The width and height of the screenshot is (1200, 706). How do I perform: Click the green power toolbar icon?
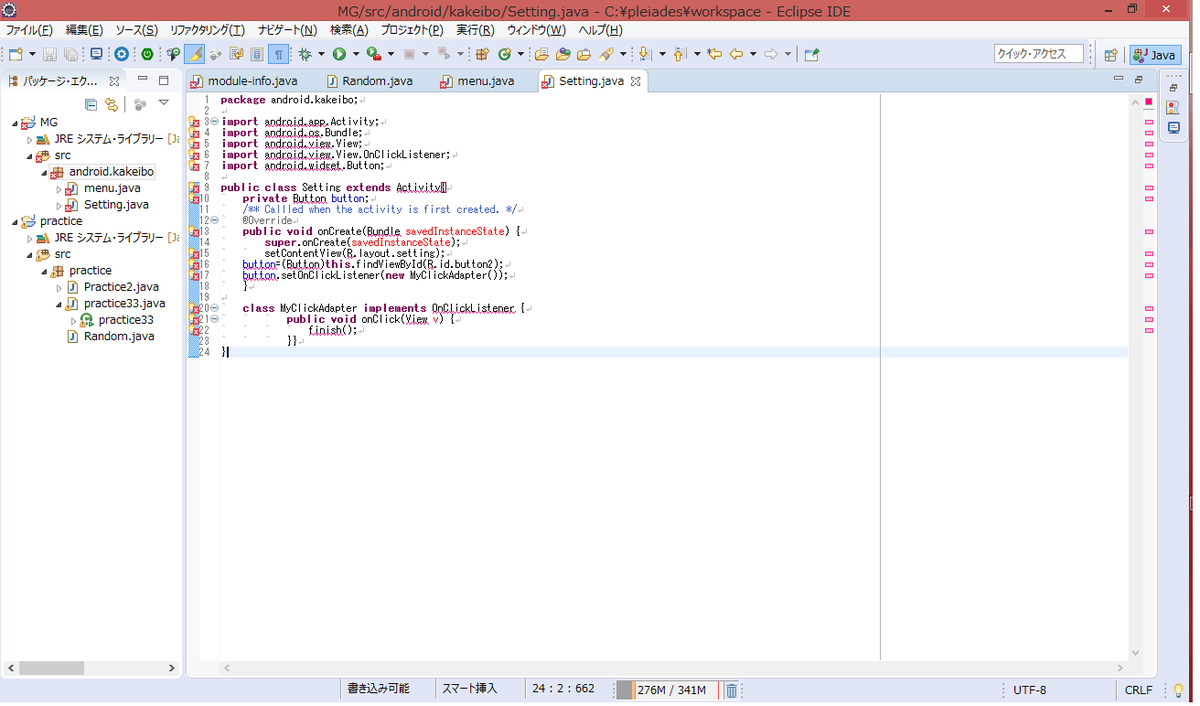(x=147, y=55)
